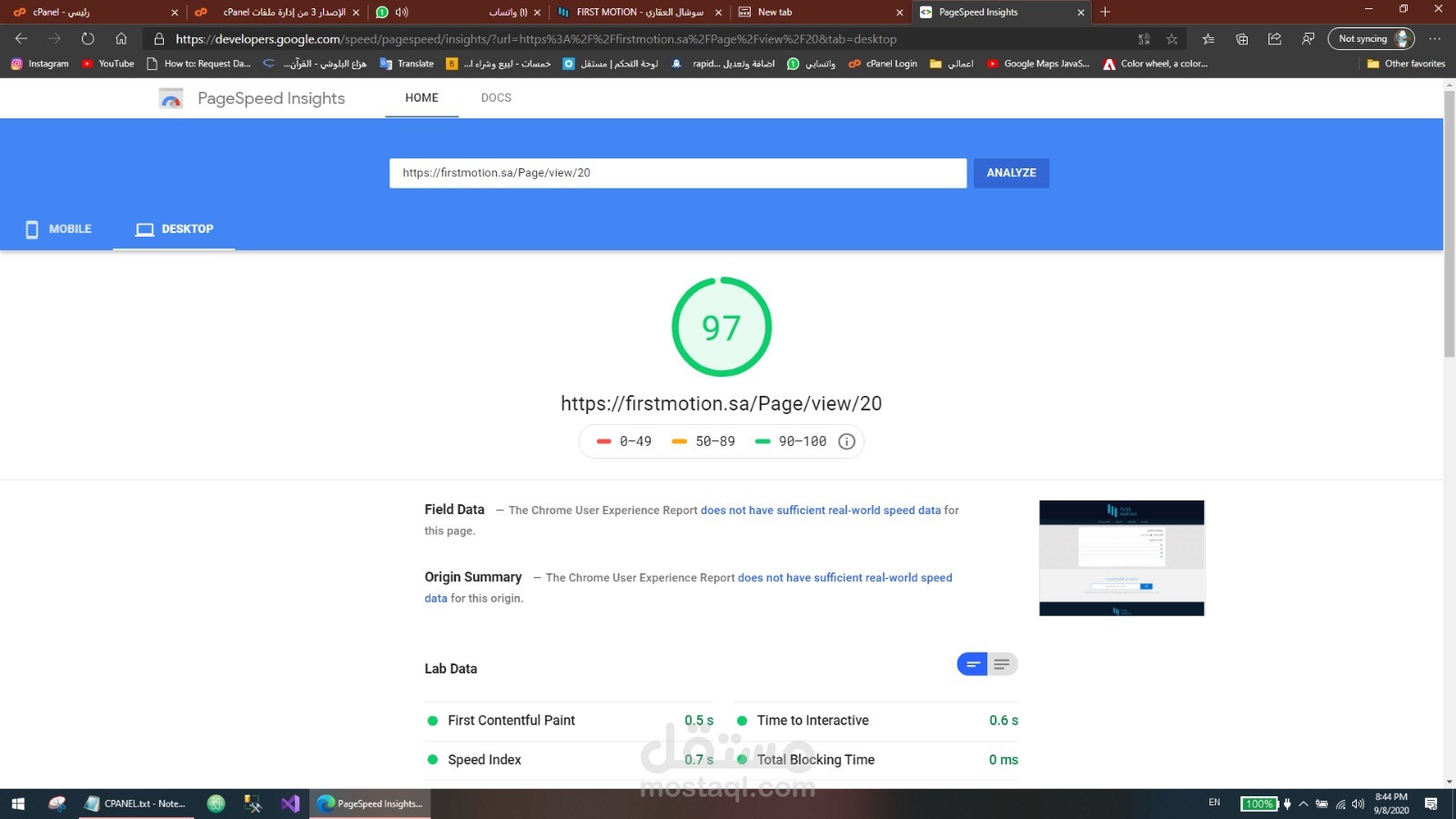Click the URL input field on the PageSpeed page
The width and height of the screenshot is (1456, 819).
678,173
